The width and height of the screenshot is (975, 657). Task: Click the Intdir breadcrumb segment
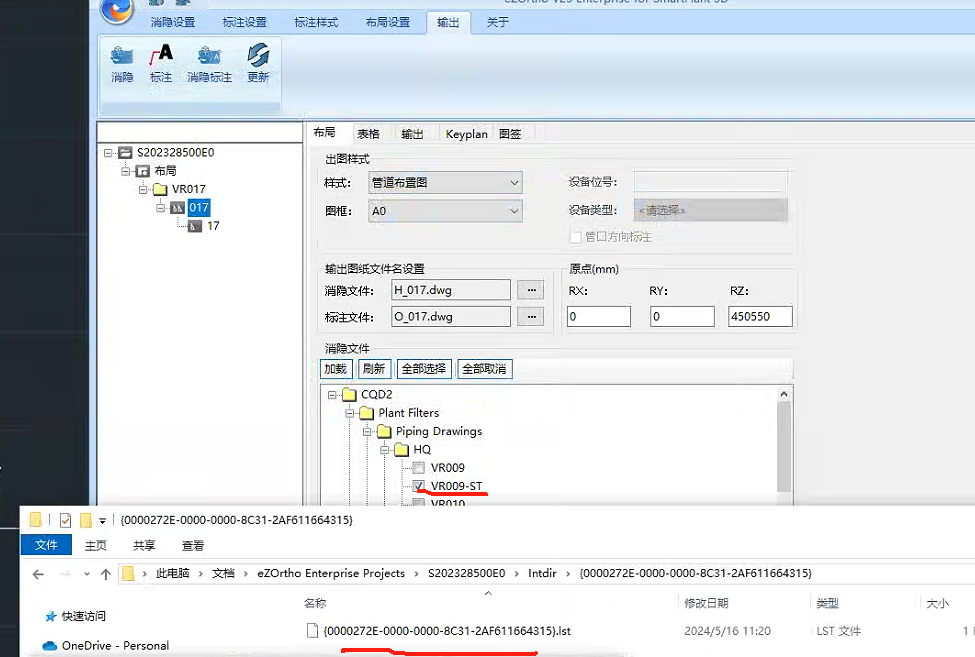point(542,573)
